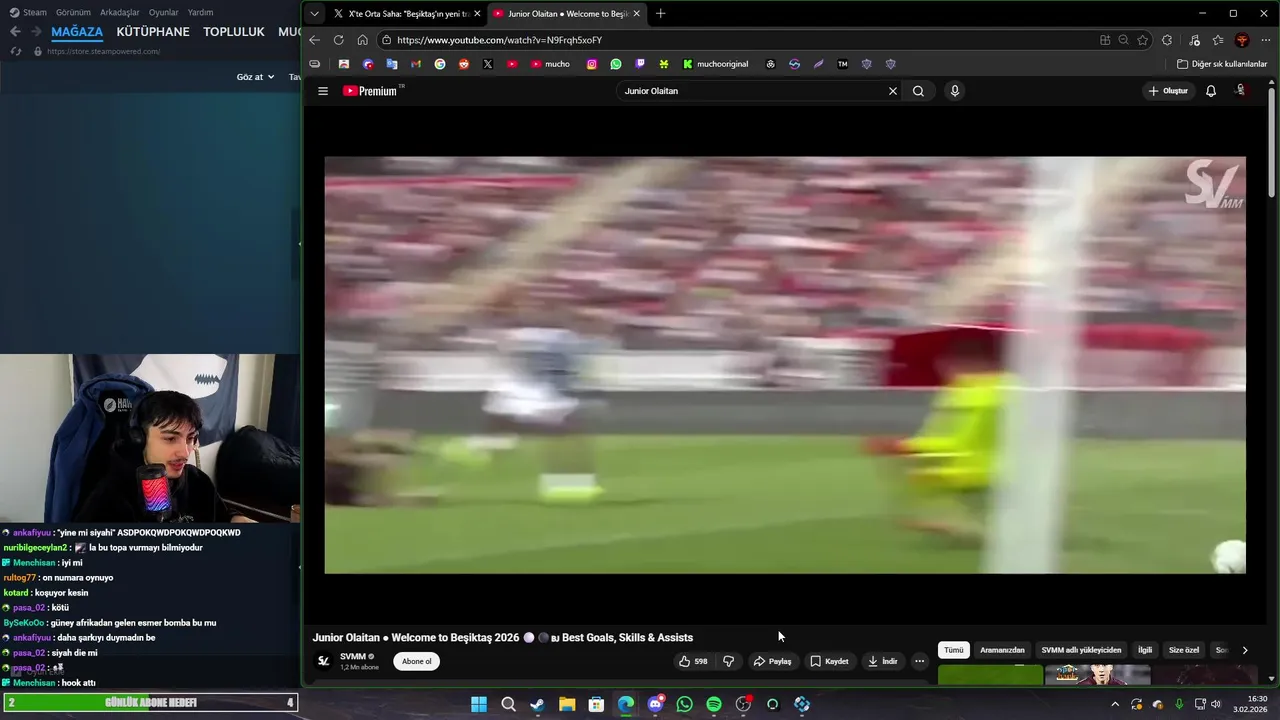Subscribe with the 'Abone ol' button

417,661
